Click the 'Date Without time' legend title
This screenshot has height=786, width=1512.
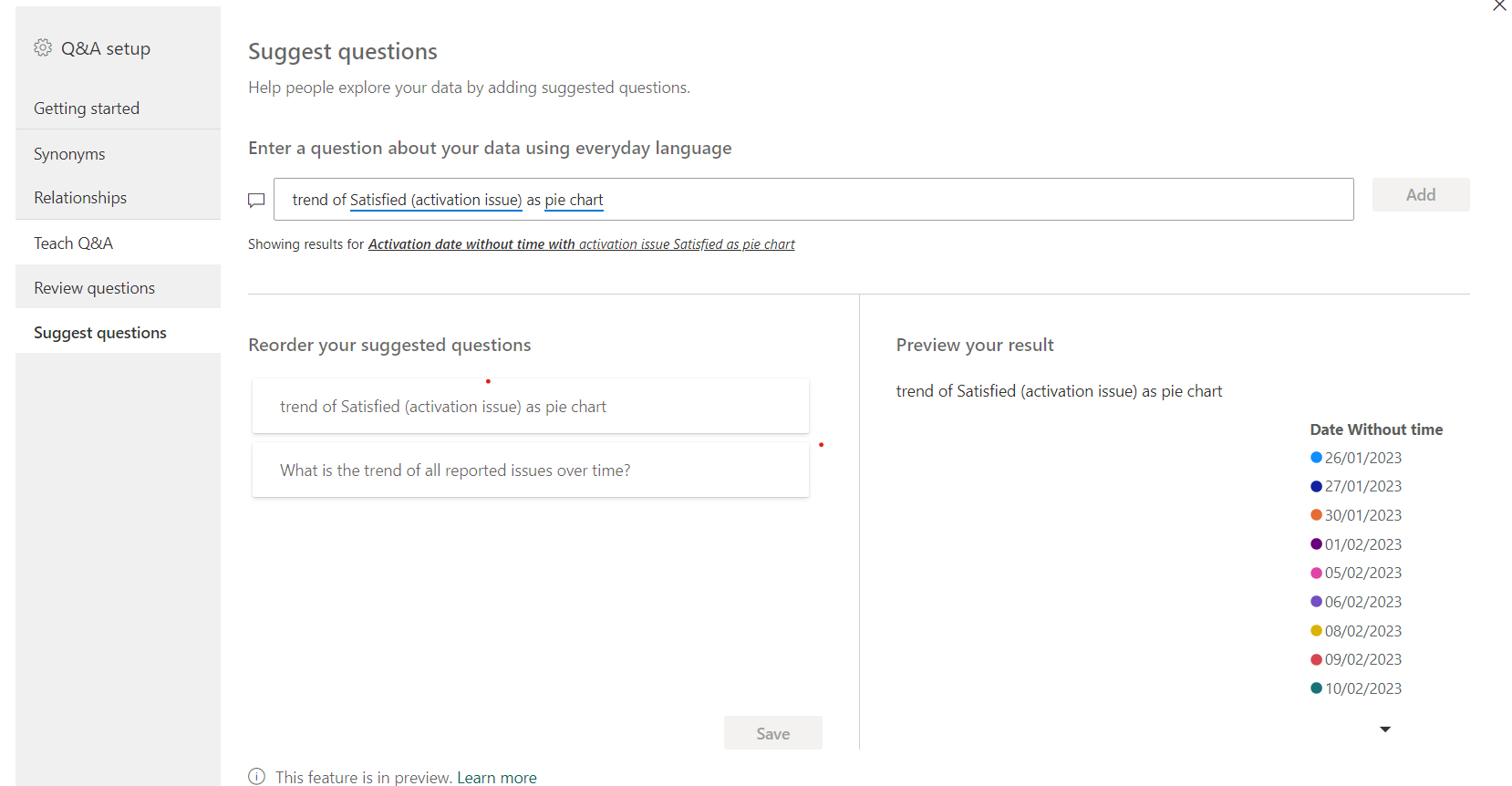pyautogui.click(x=1376, y=429)
